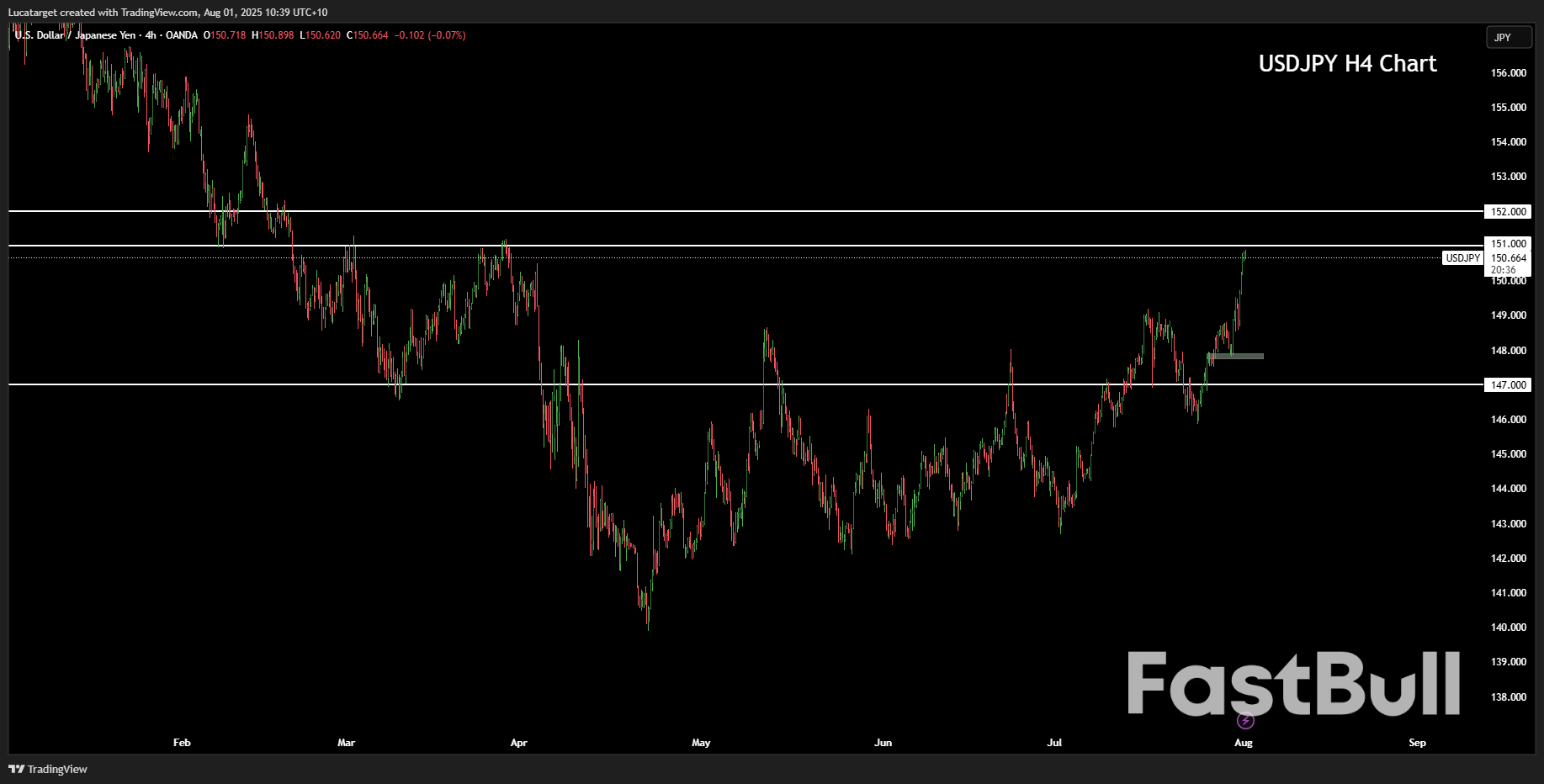Select the Aug label on the time axis
The image size is (1544, 784).
(1244, 743)
